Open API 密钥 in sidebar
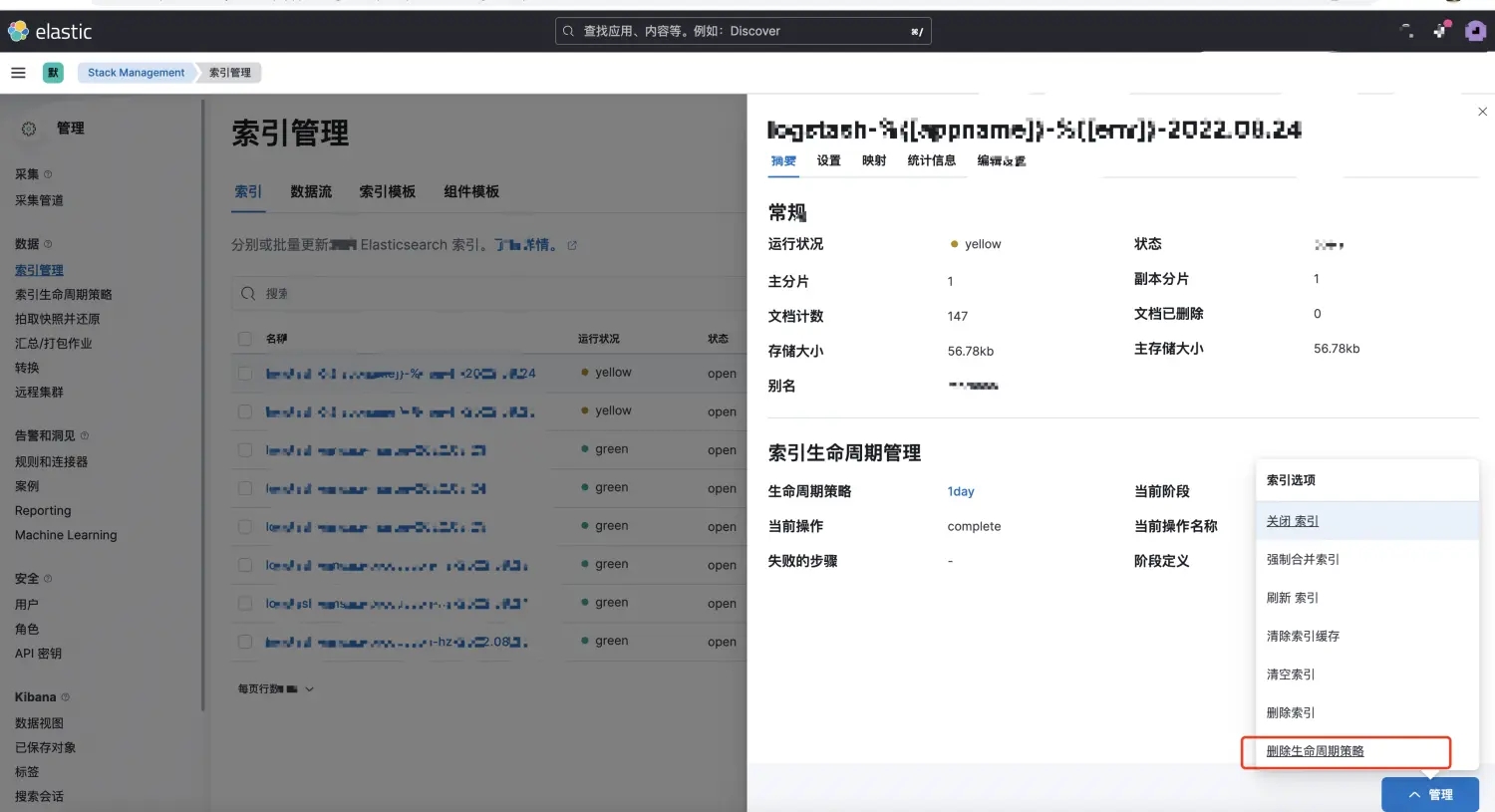This screenshot has height=812, width=1495. pos(38,654)
